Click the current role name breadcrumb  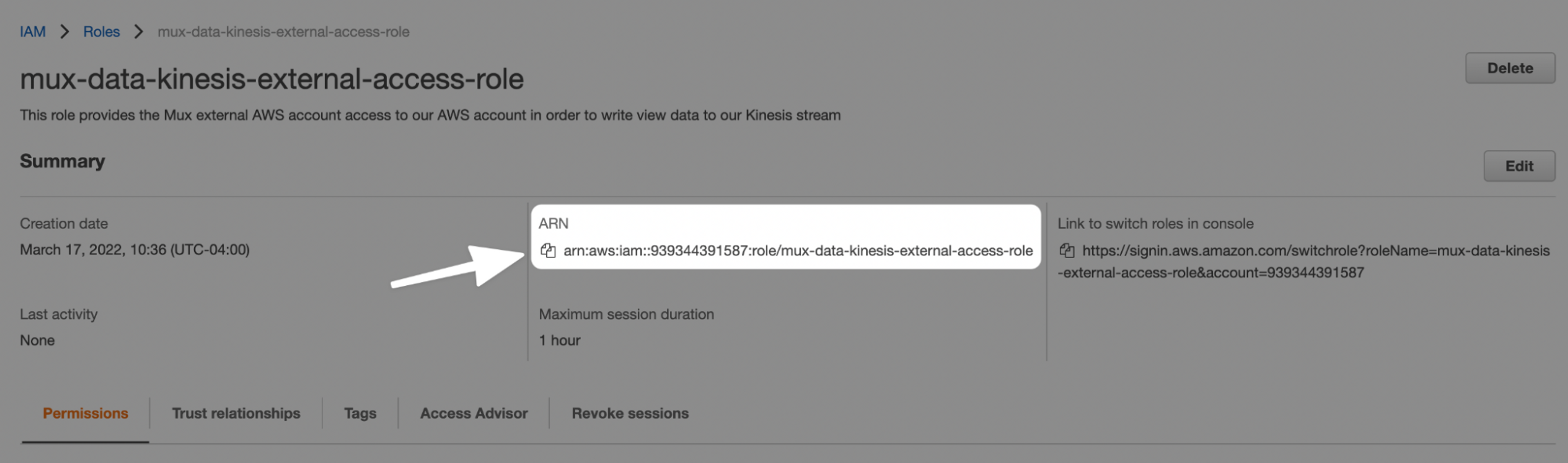tap(283, 32)
